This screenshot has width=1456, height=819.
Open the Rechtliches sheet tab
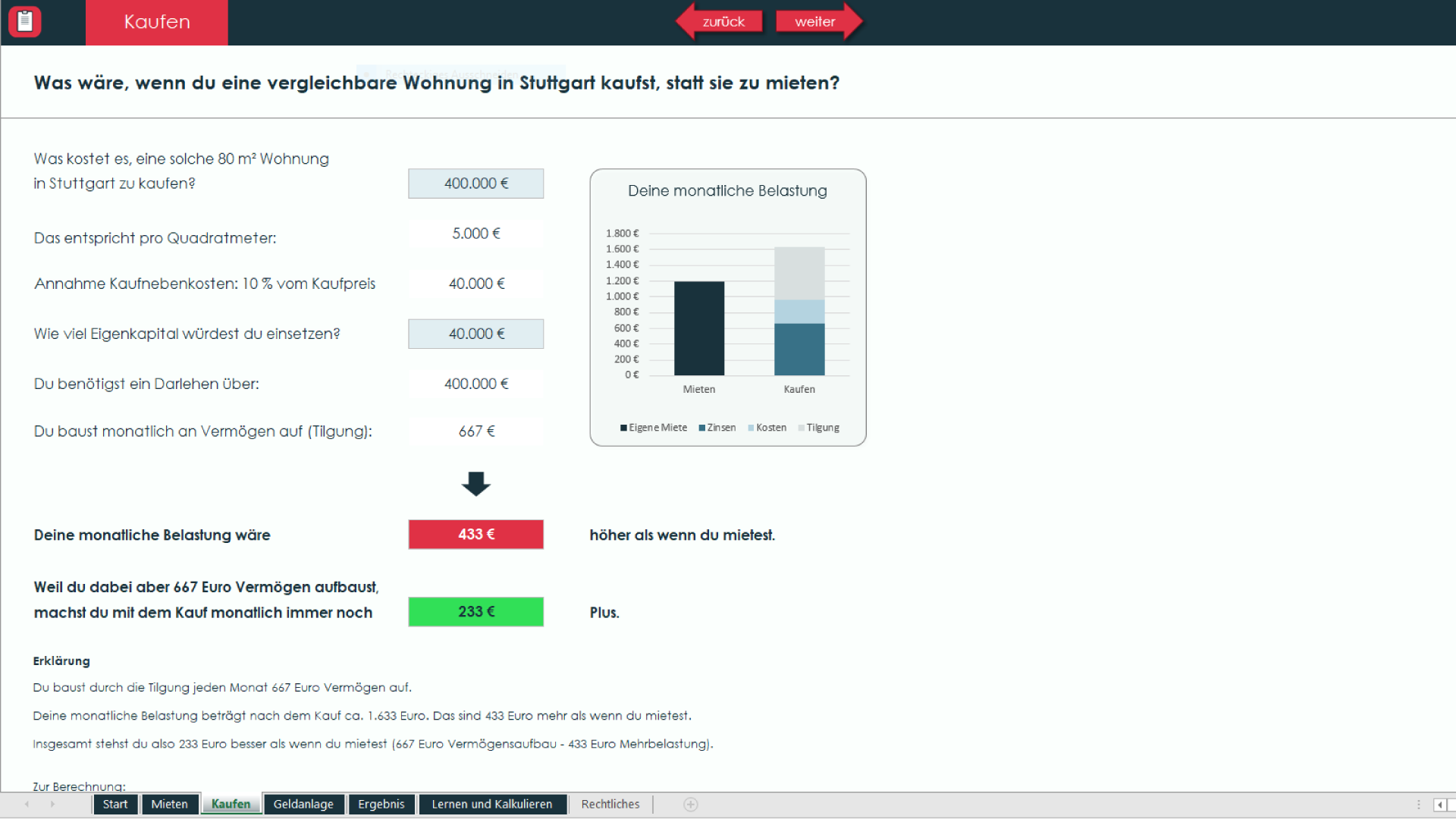coord(610,805)
